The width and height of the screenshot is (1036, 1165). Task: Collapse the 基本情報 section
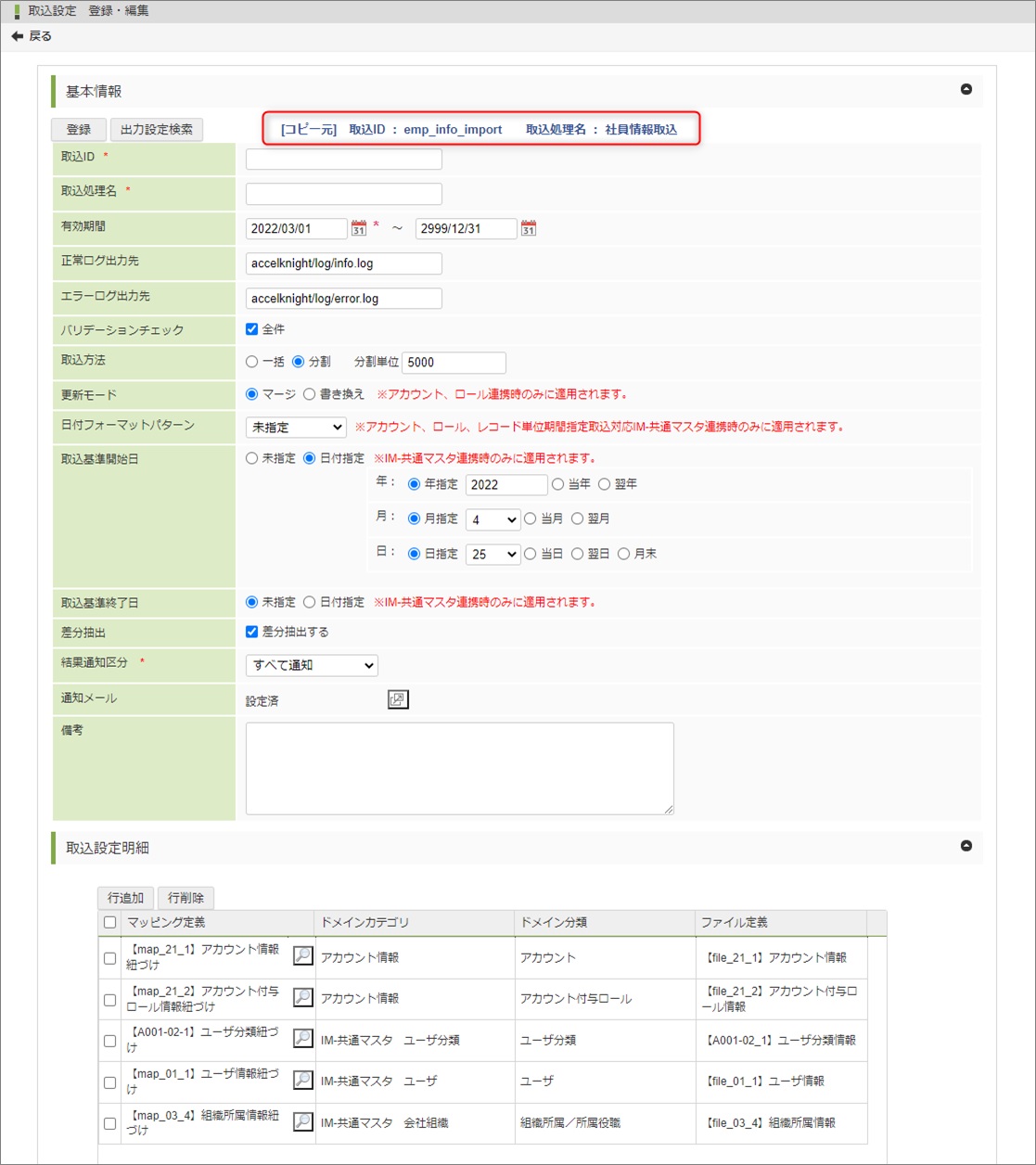coord(966,90)
